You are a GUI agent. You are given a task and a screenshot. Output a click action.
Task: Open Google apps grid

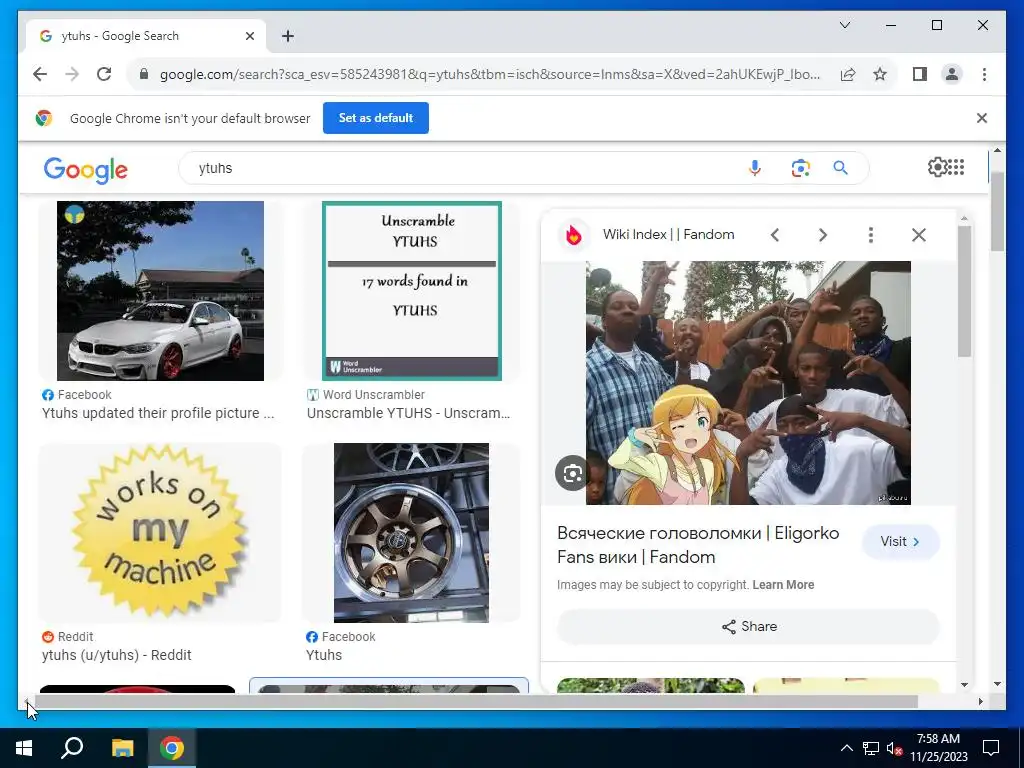click(x=956, y=167)
